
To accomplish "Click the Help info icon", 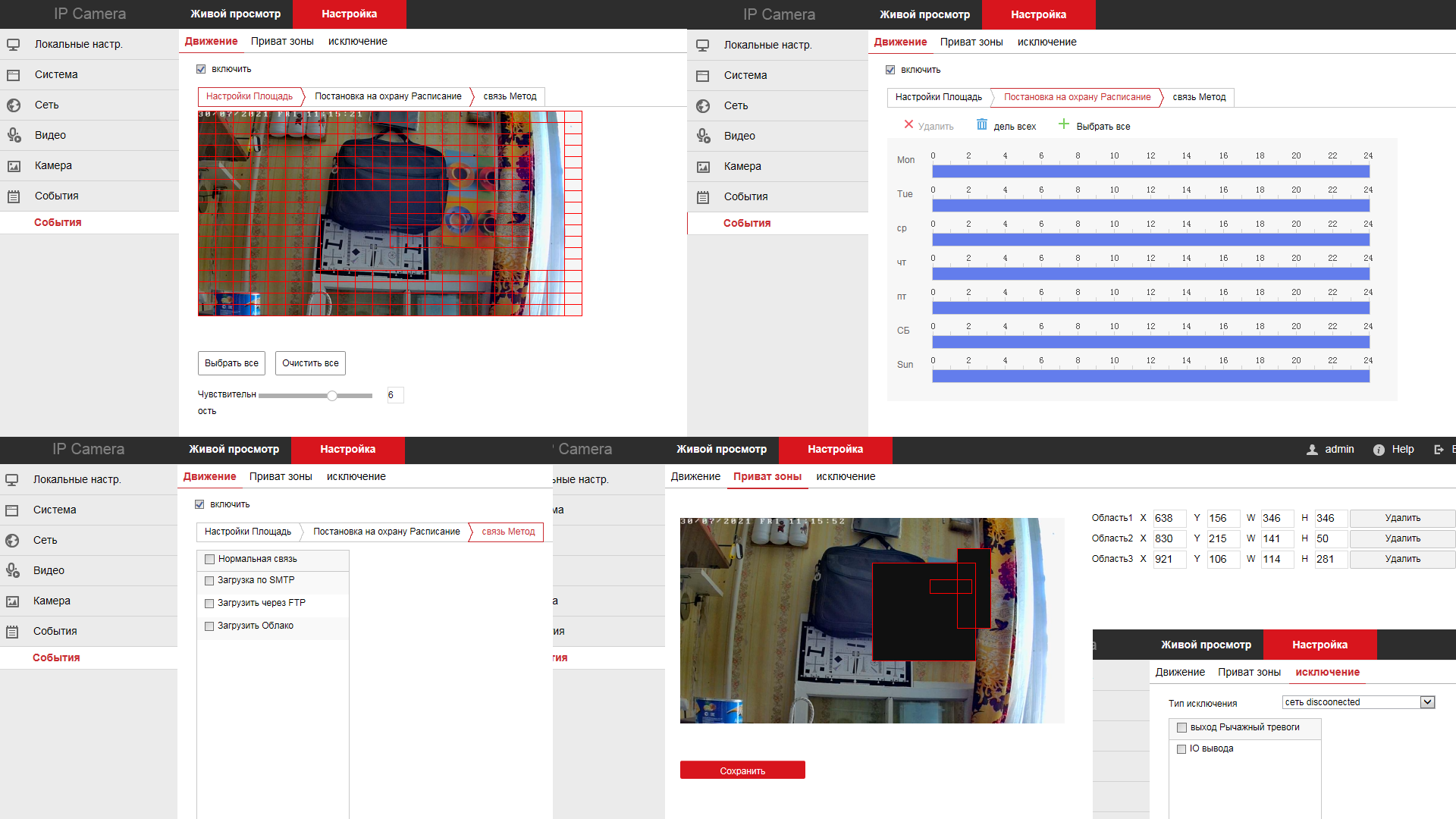I will coord(1379,450).
